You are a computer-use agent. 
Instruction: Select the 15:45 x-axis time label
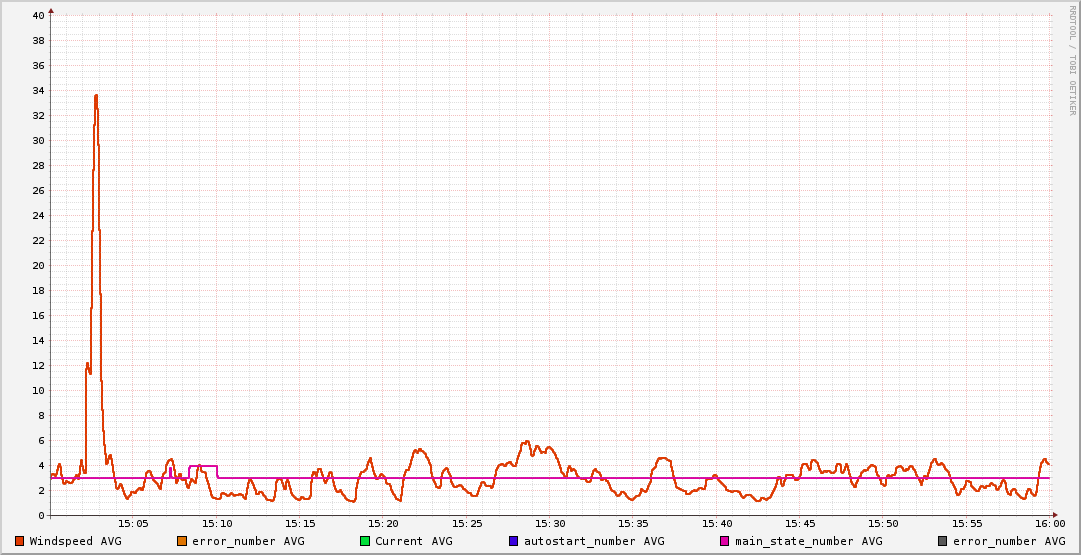[x=800, y=523]
